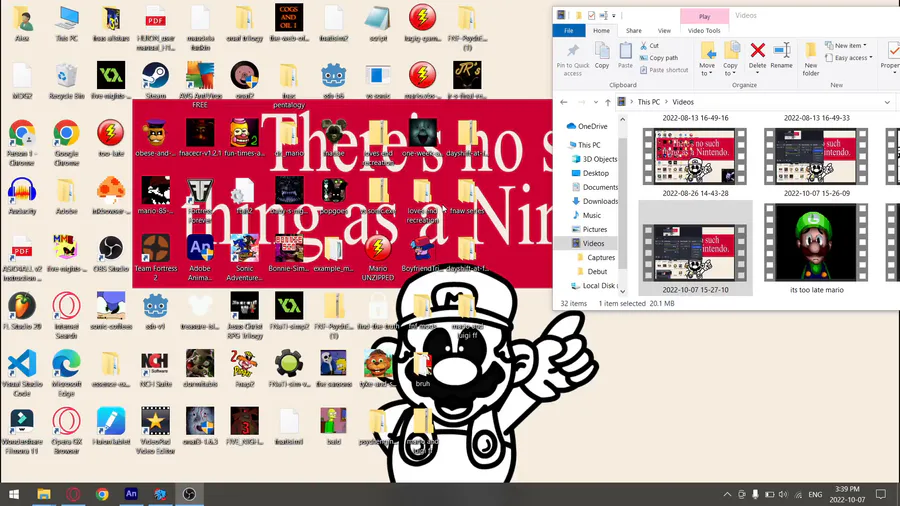Image resolution: width=900 pixels, height=506 pixels.
Task: Click the Windows Start button
Action: pos(14,494)
